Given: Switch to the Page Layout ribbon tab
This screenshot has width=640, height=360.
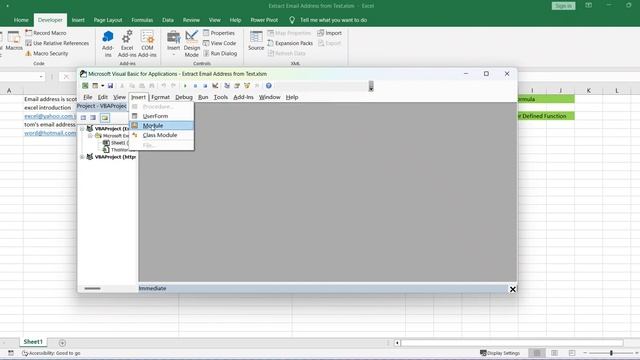Looking at the screenshot, I should click(108, 20).
